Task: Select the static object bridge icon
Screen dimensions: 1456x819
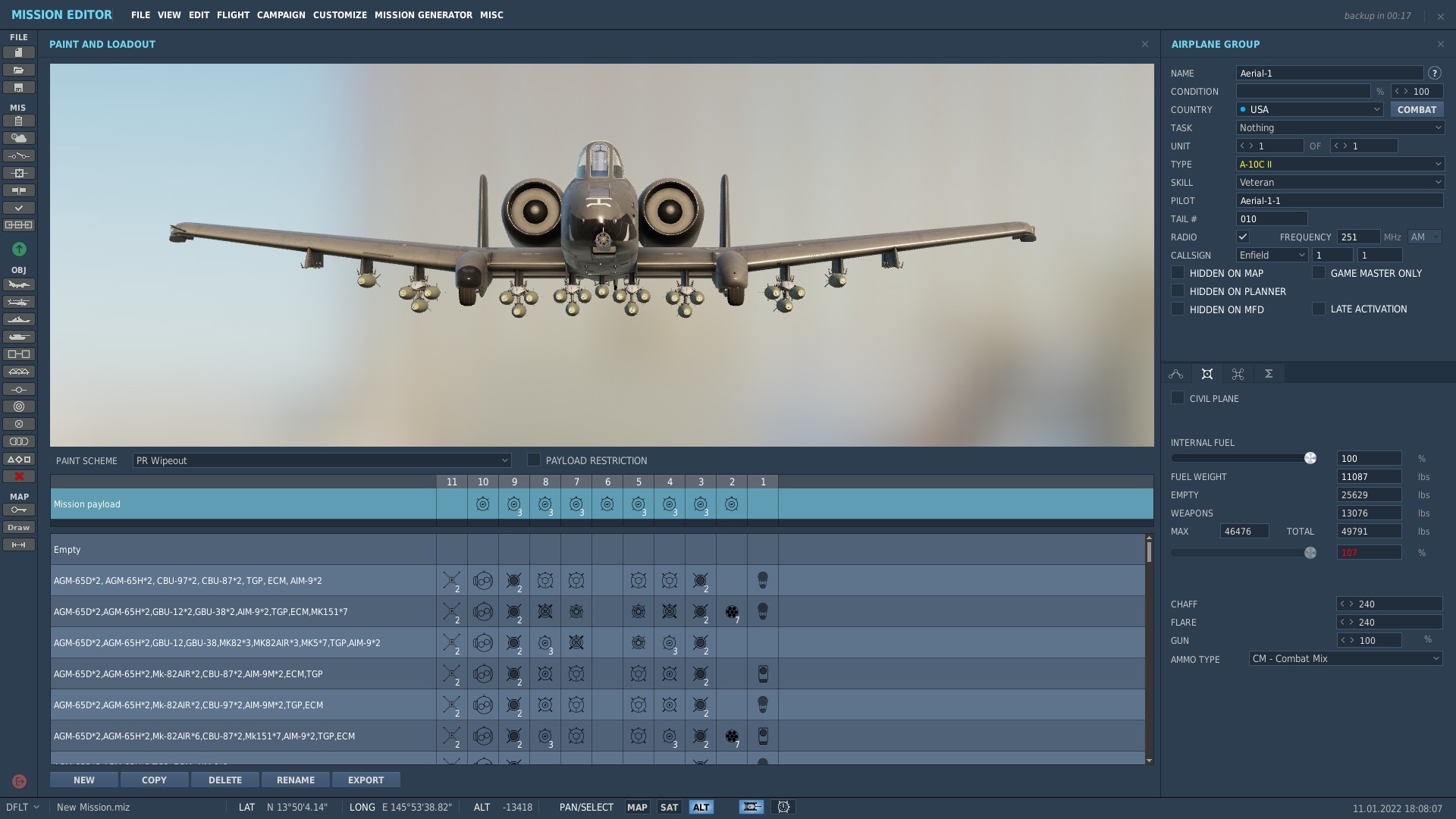Action: (x=19, y=372)
